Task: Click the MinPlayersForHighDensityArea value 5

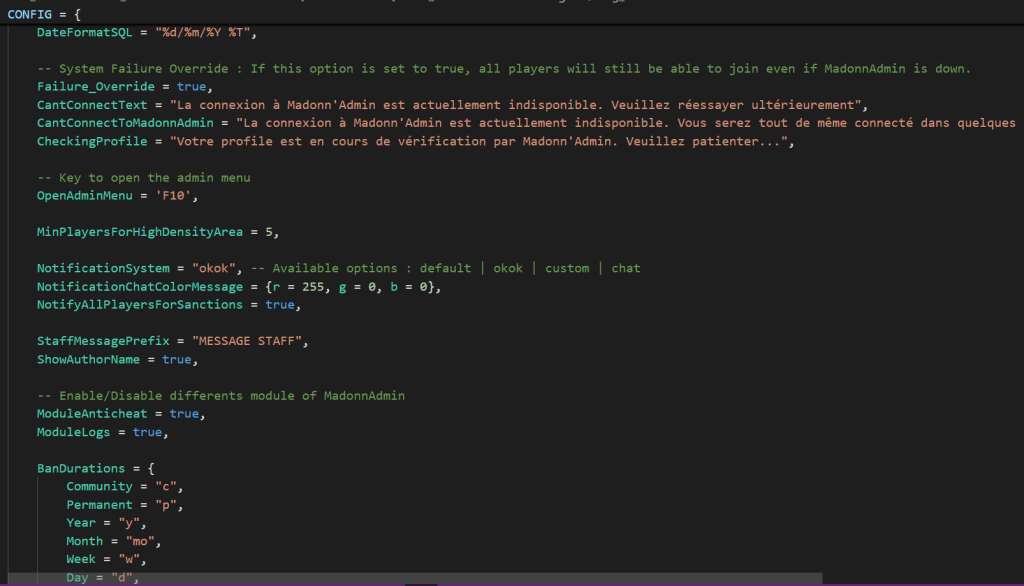Action: click(268, 232)
